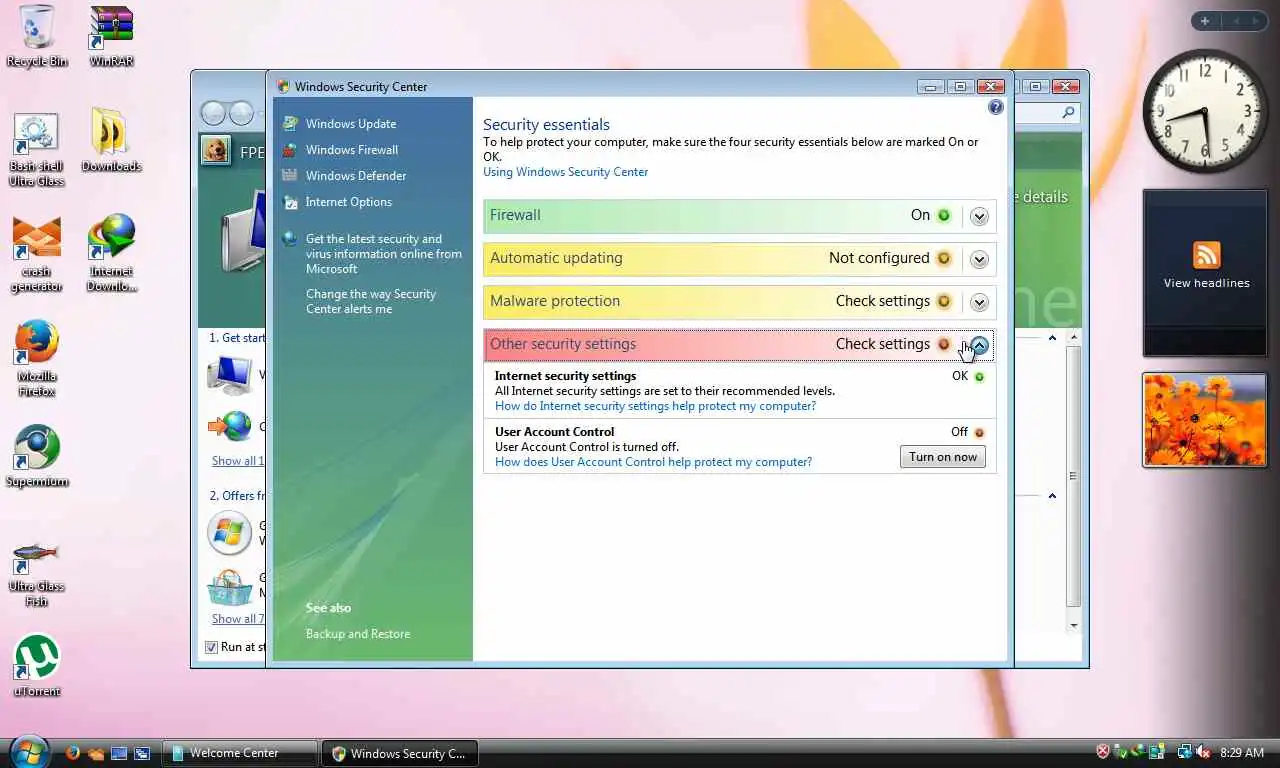Viewport: 1280px width, 768px height.
Task: Open Internet Options text link
Action: click(x=349, y=202)
